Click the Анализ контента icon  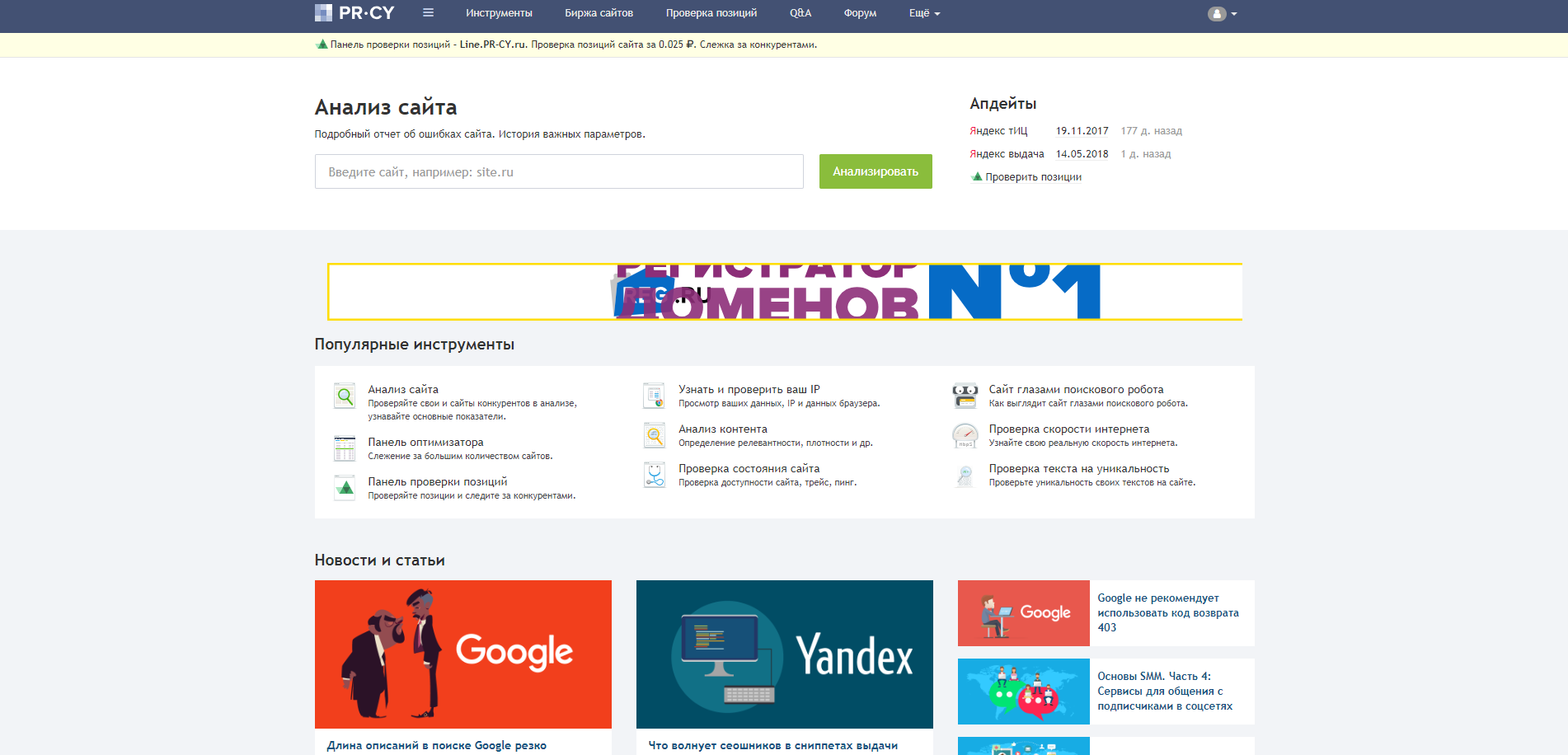655,435
